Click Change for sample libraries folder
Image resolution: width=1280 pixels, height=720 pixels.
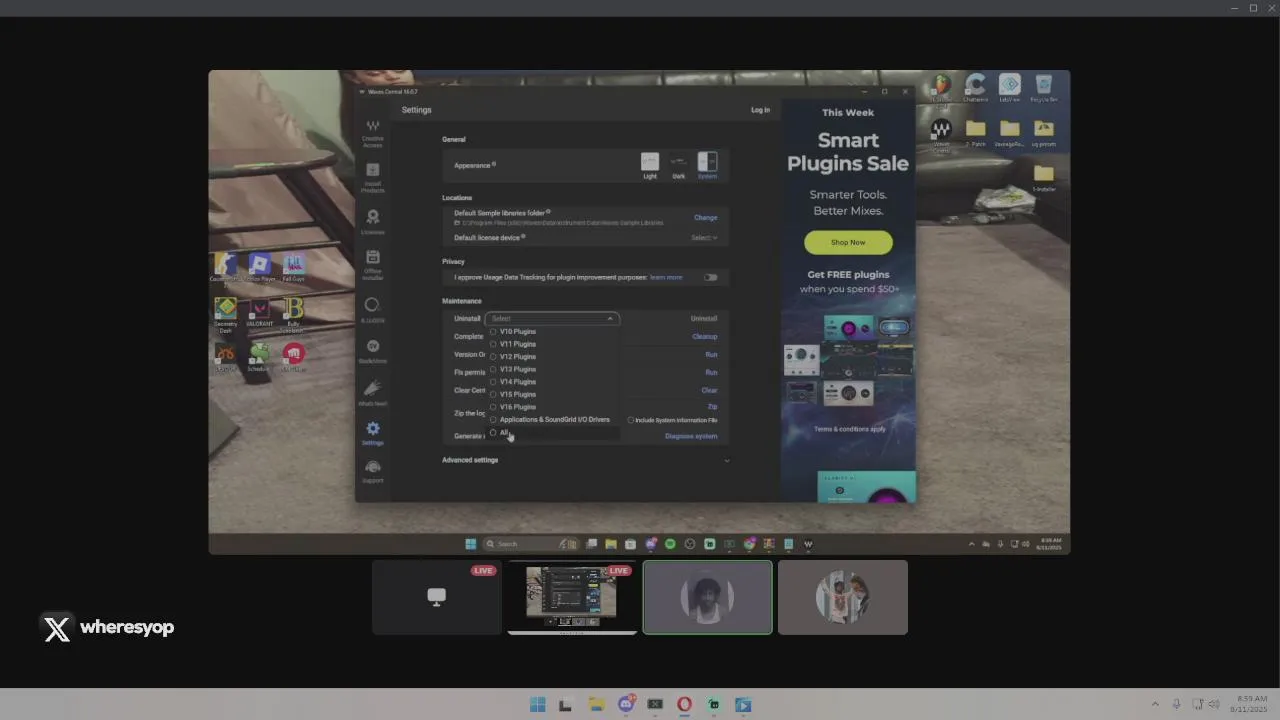(x=705, y=217)
